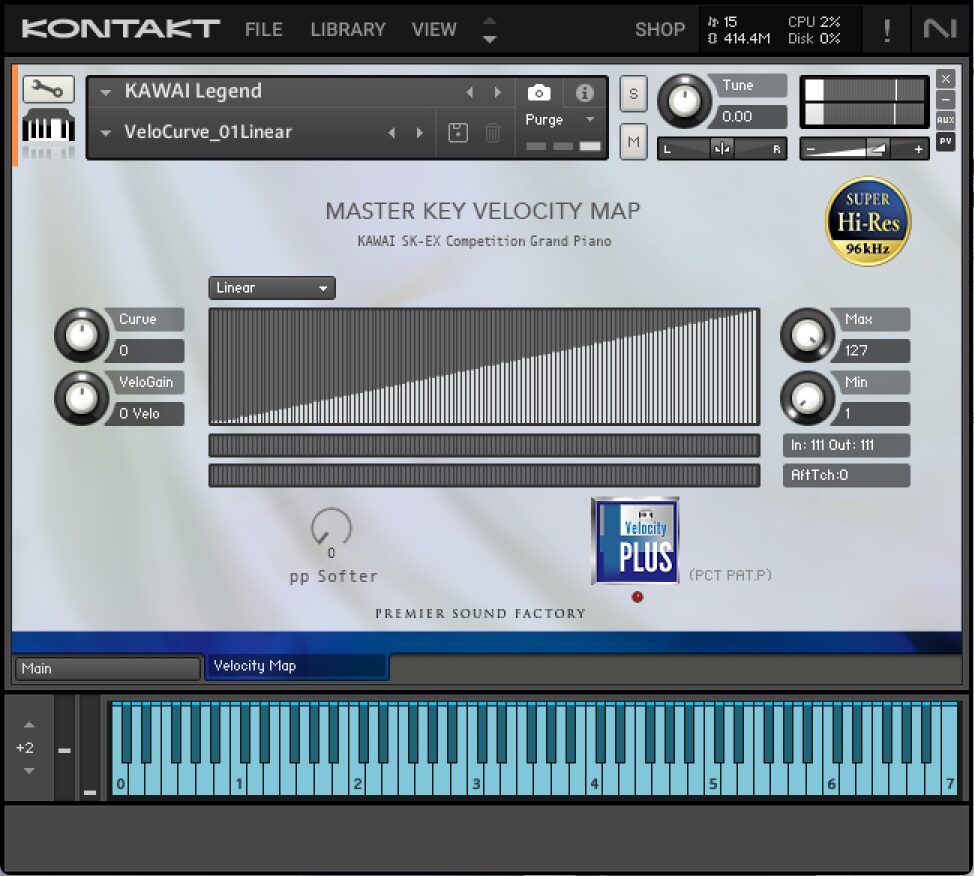The image size is (974, 876).
Task: Switch to the Main tab
Action: pos(107,668)
